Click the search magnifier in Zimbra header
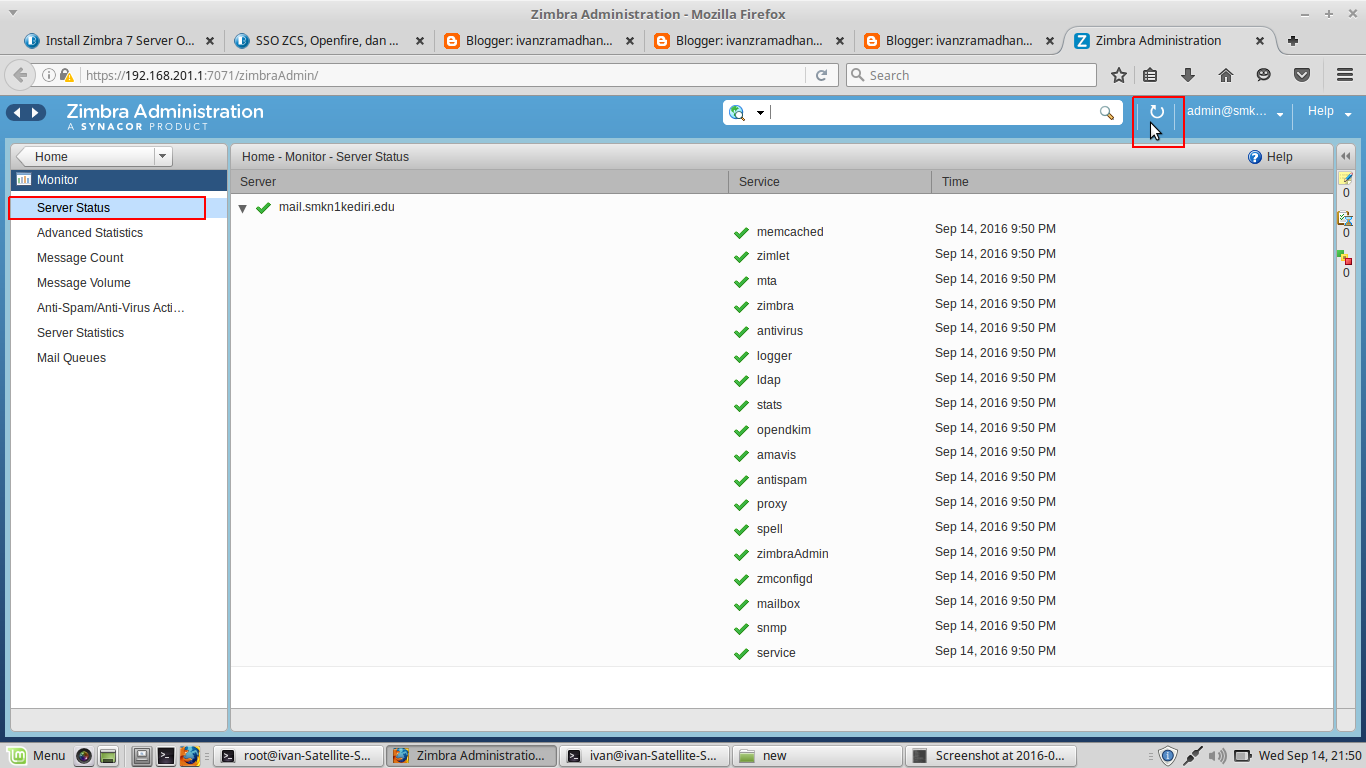 [1107, 113]
